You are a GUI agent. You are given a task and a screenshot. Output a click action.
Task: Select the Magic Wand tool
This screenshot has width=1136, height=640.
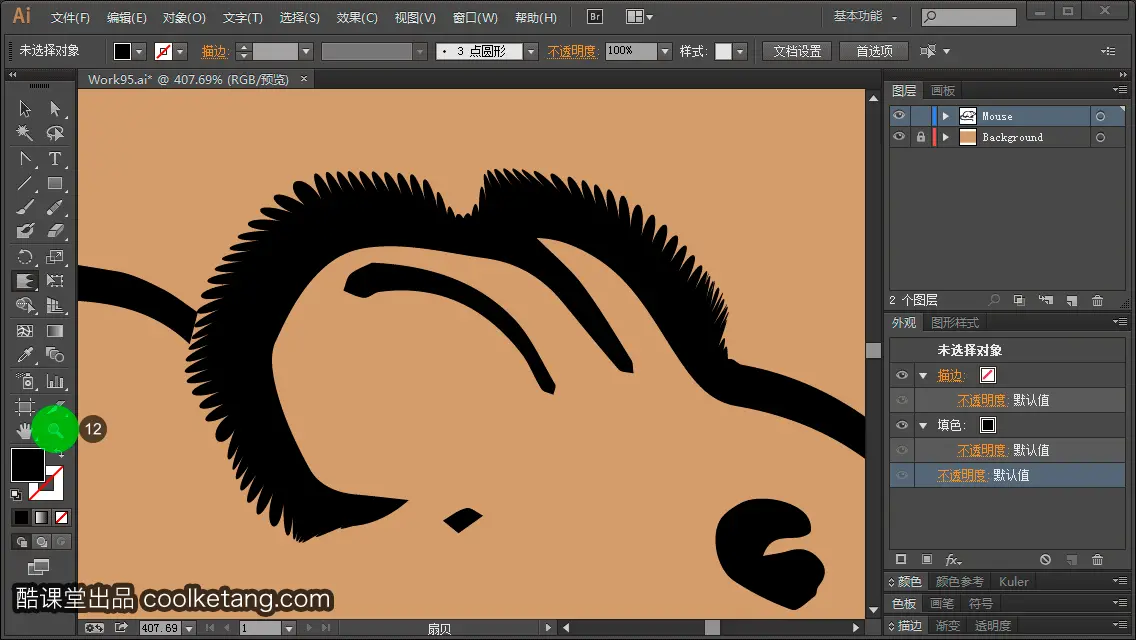tap(25, 133)
